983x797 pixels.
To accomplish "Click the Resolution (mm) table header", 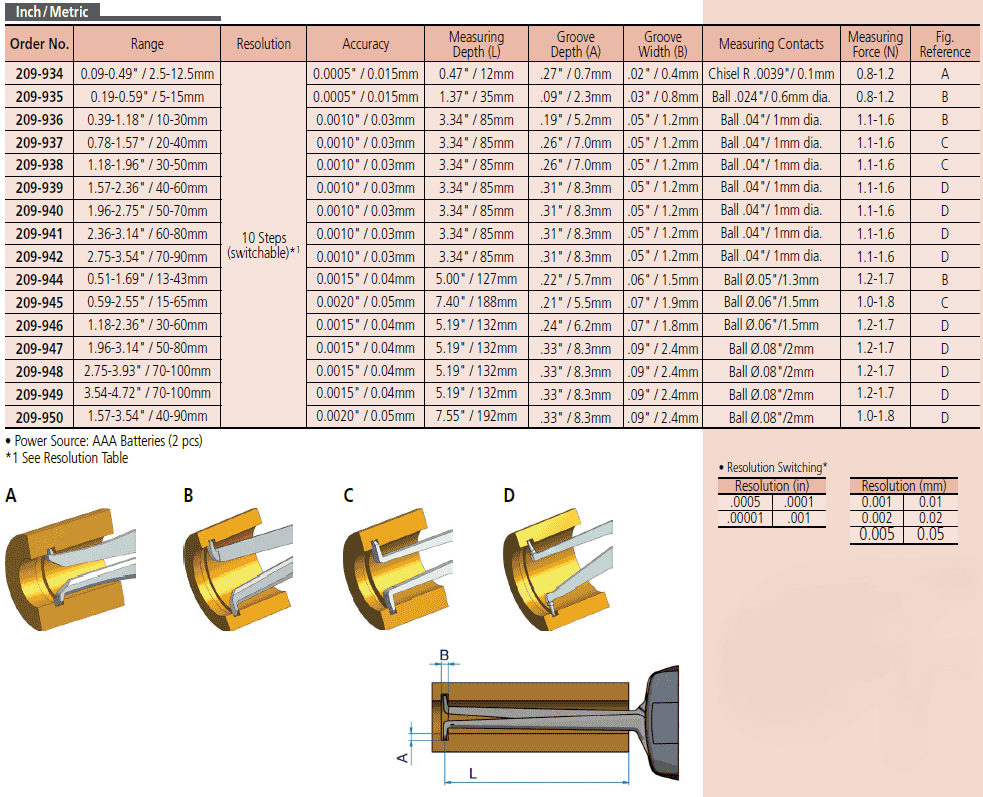I will tap(903, 486).
